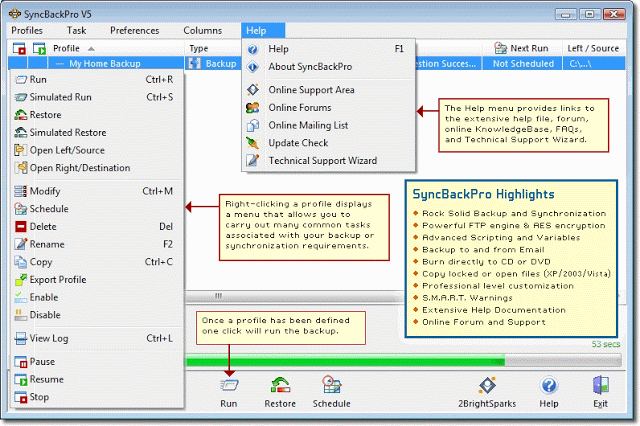This screenshot has width=640, height=426.
Task: Choose Online Mailing List entry
Action: [329, 125]
